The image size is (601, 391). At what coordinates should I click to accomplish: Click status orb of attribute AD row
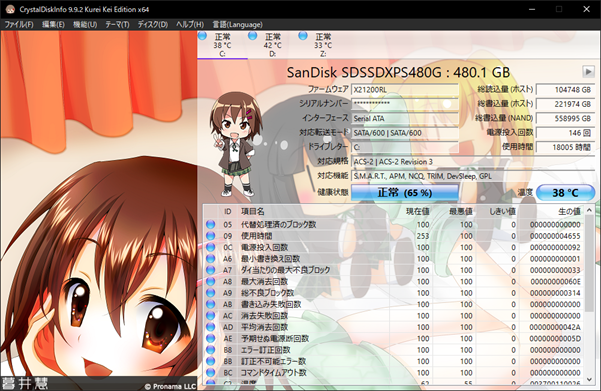tap(210, 327)
